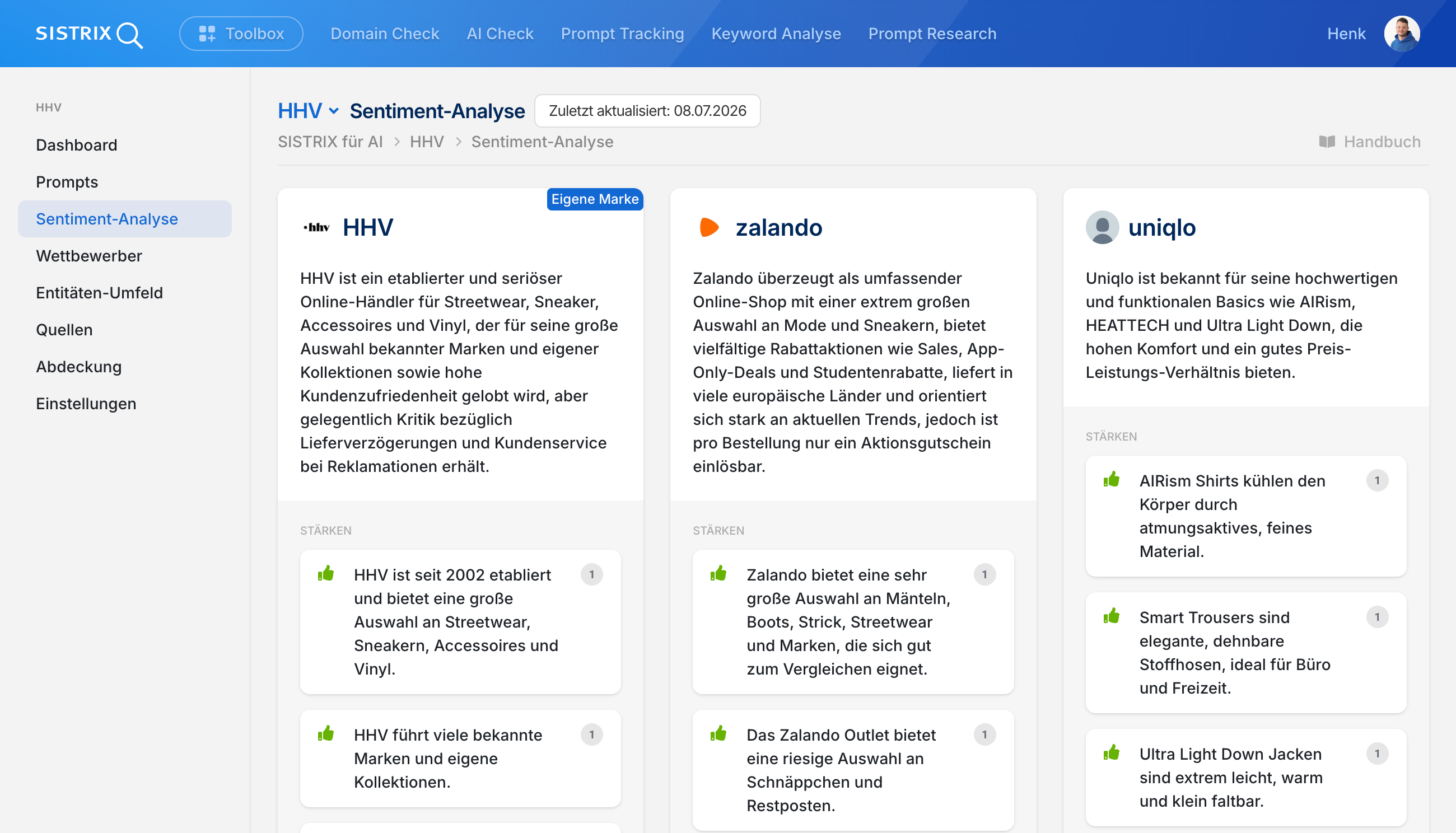Click the uniqlo card title
The height and width of the screenshot is (833, 1456).
[x=1162, y=228]
